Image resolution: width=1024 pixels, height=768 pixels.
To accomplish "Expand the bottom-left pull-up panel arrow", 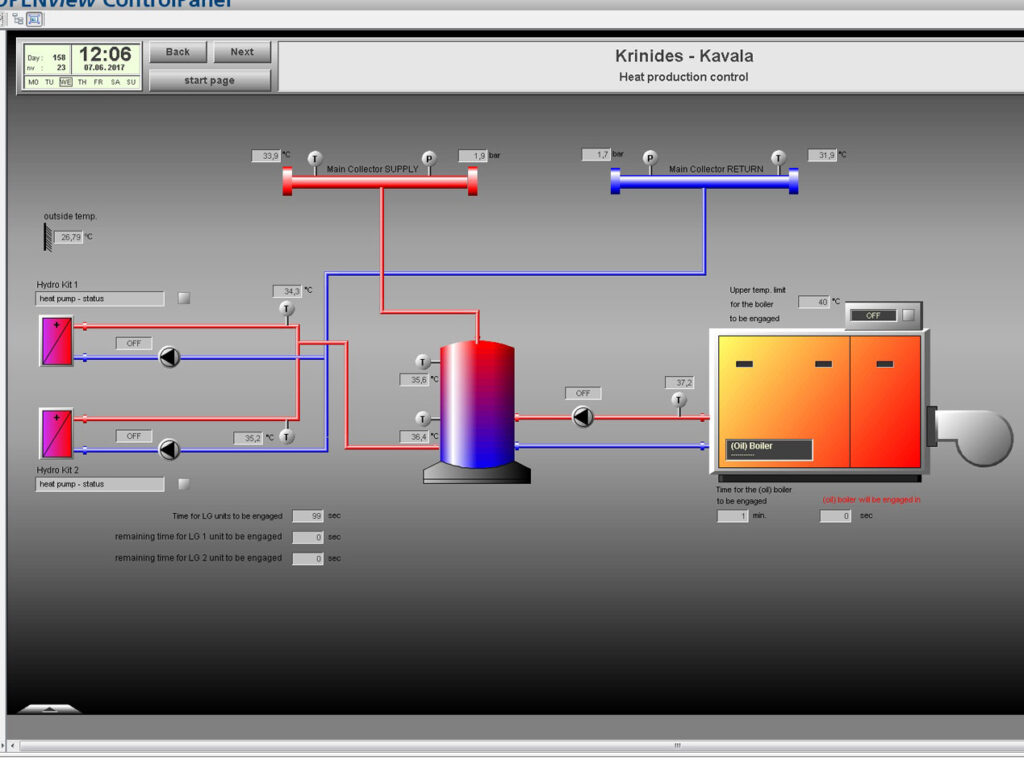I will tap(49, 709).
